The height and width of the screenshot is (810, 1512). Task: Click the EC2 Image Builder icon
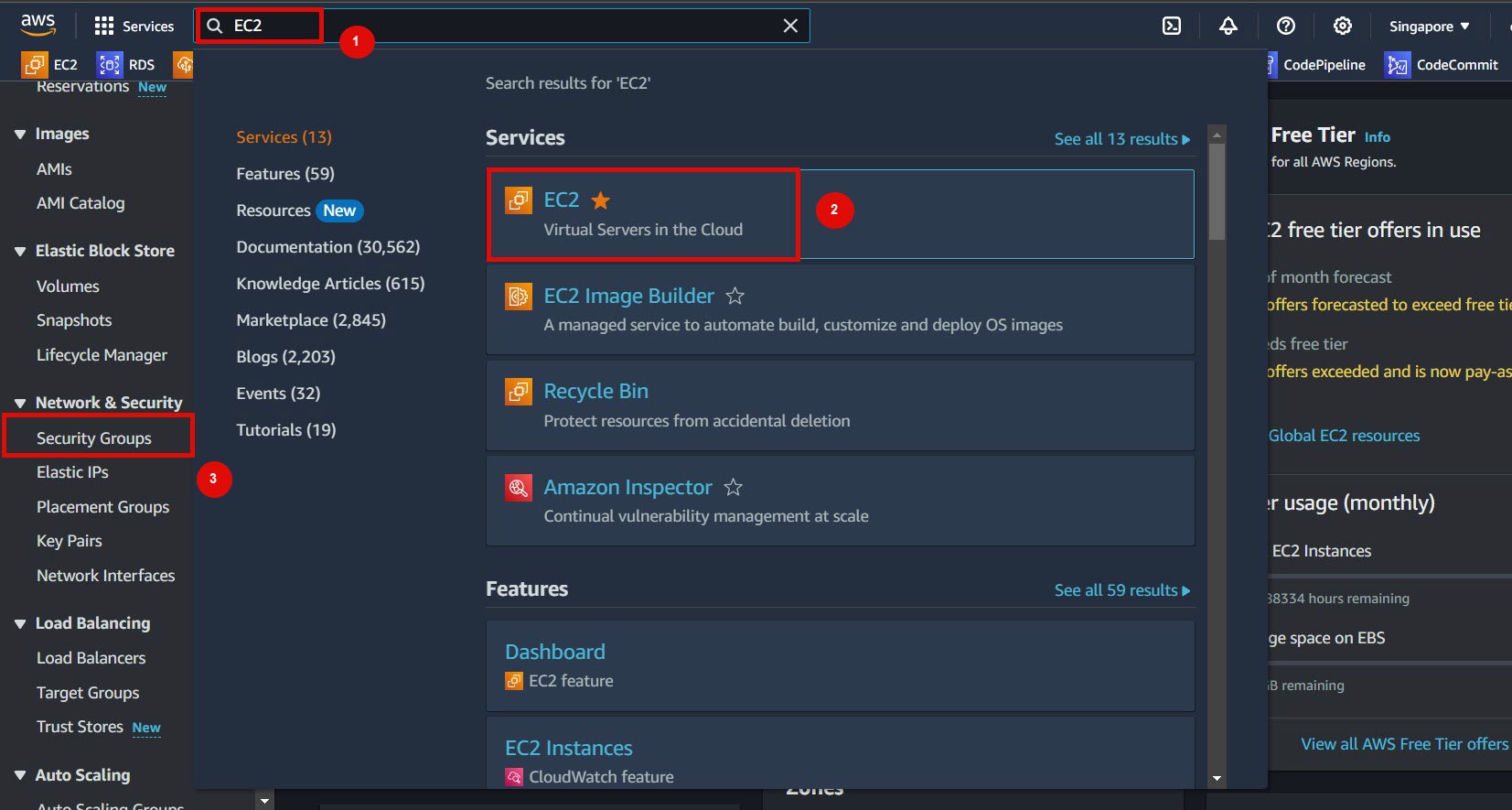tap(519, 297)
